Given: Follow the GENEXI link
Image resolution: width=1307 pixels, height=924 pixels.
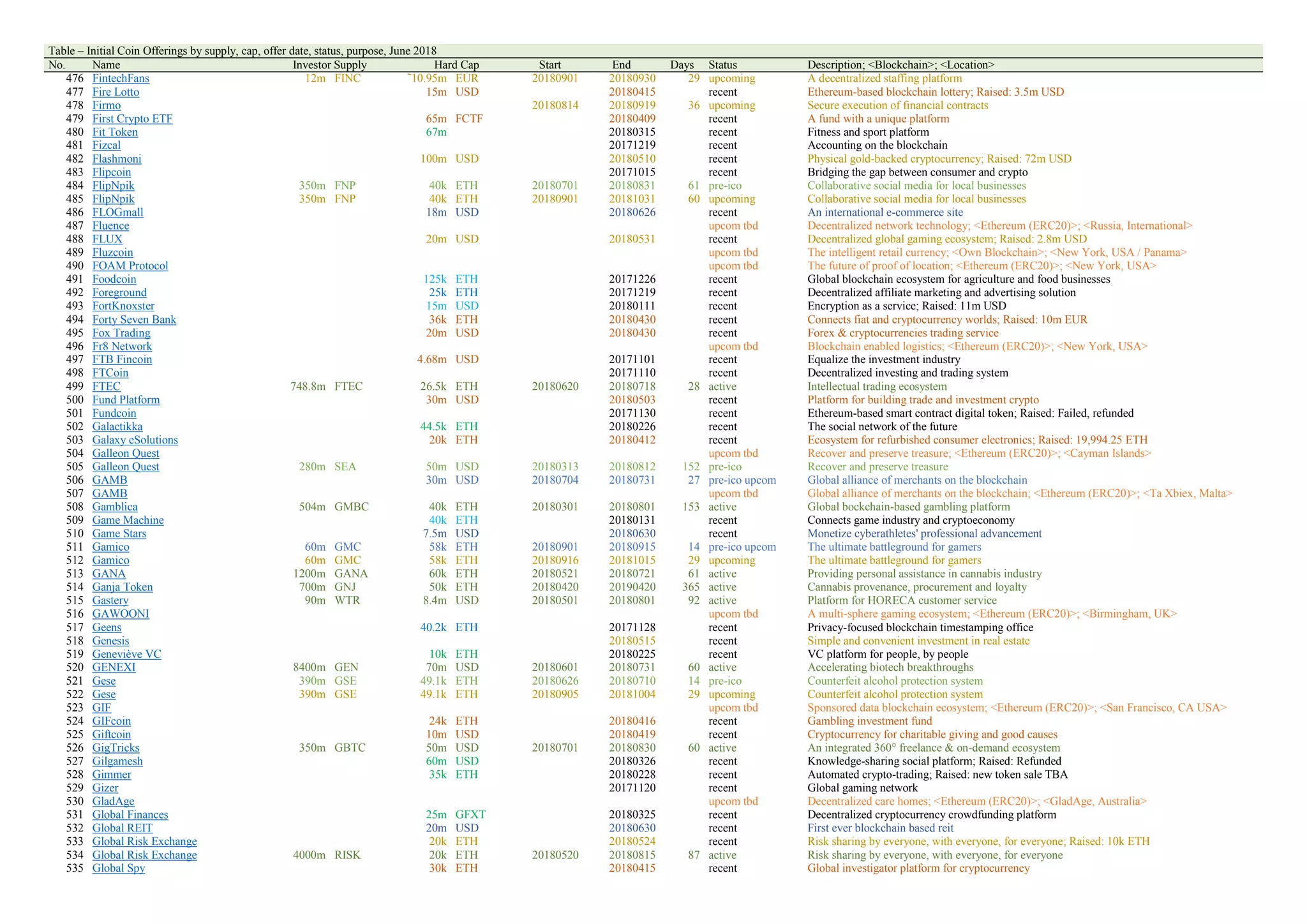Looking at the screenshot, I should 114,667.
